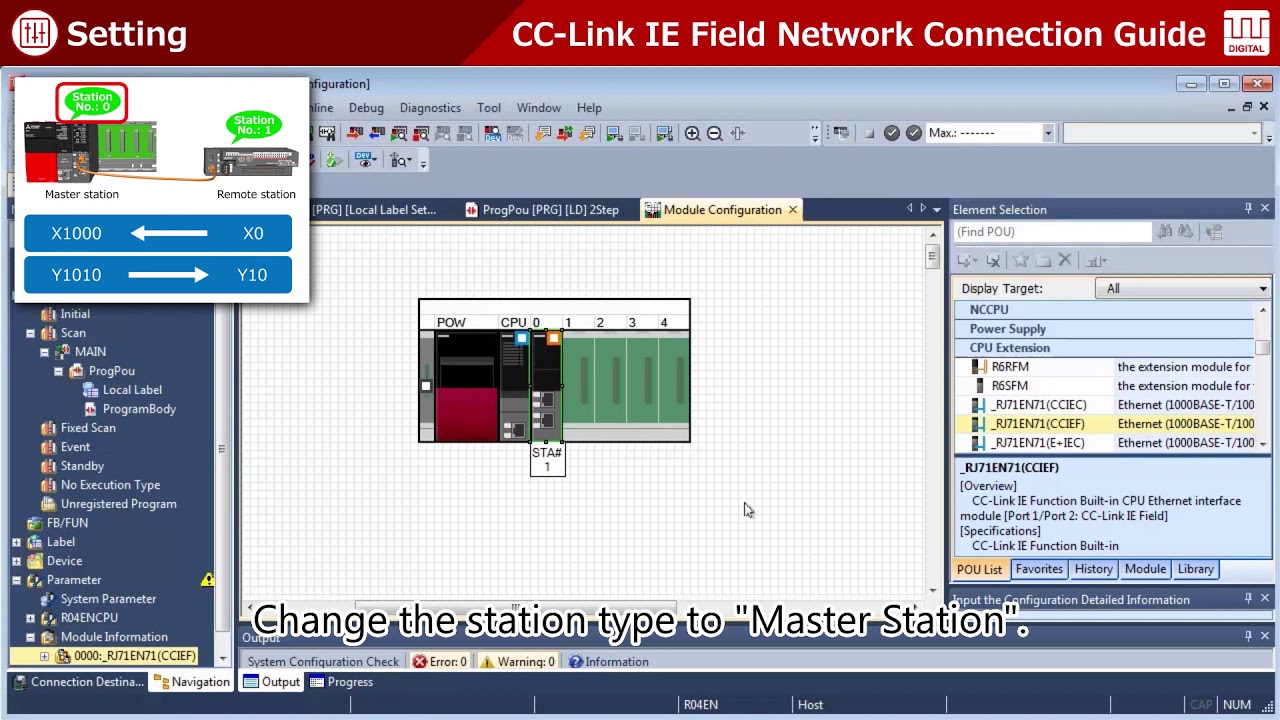The image size is (1280, 720).
Task: Expand the 0000:_RJ71EN71(CCIEF) node
Action: point(44,656)
